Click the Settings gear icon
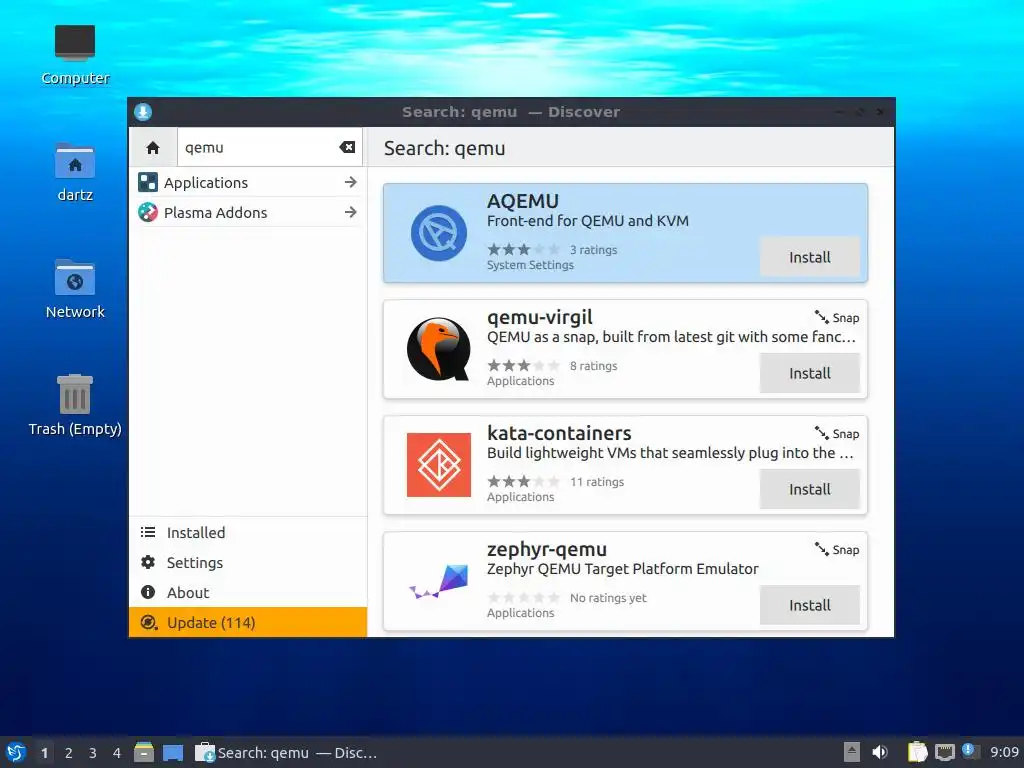This screenshot has height=768, width=1024. click(x=148, y=562)
